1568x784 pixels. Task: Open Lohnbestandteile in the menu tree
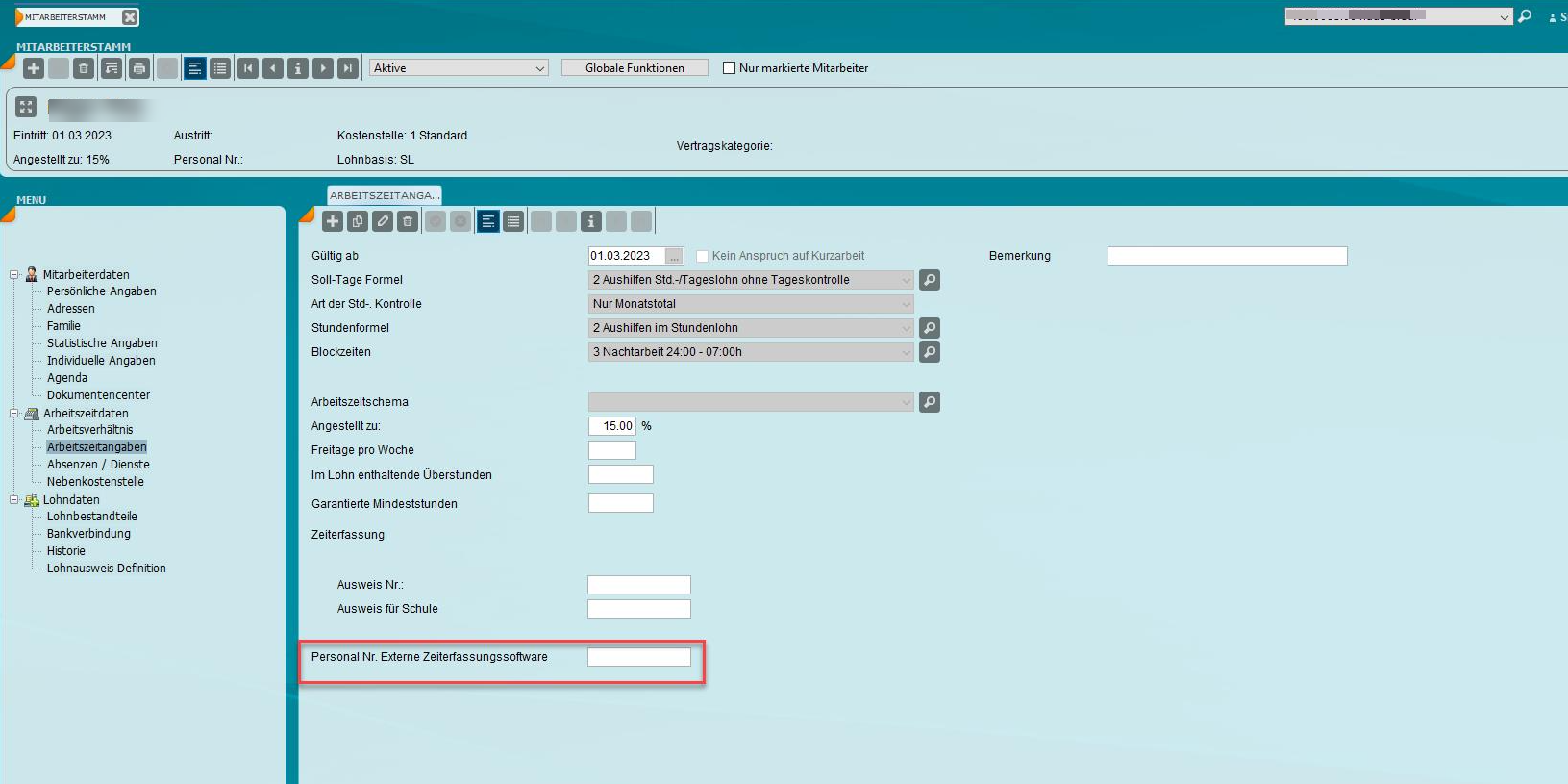92,517
